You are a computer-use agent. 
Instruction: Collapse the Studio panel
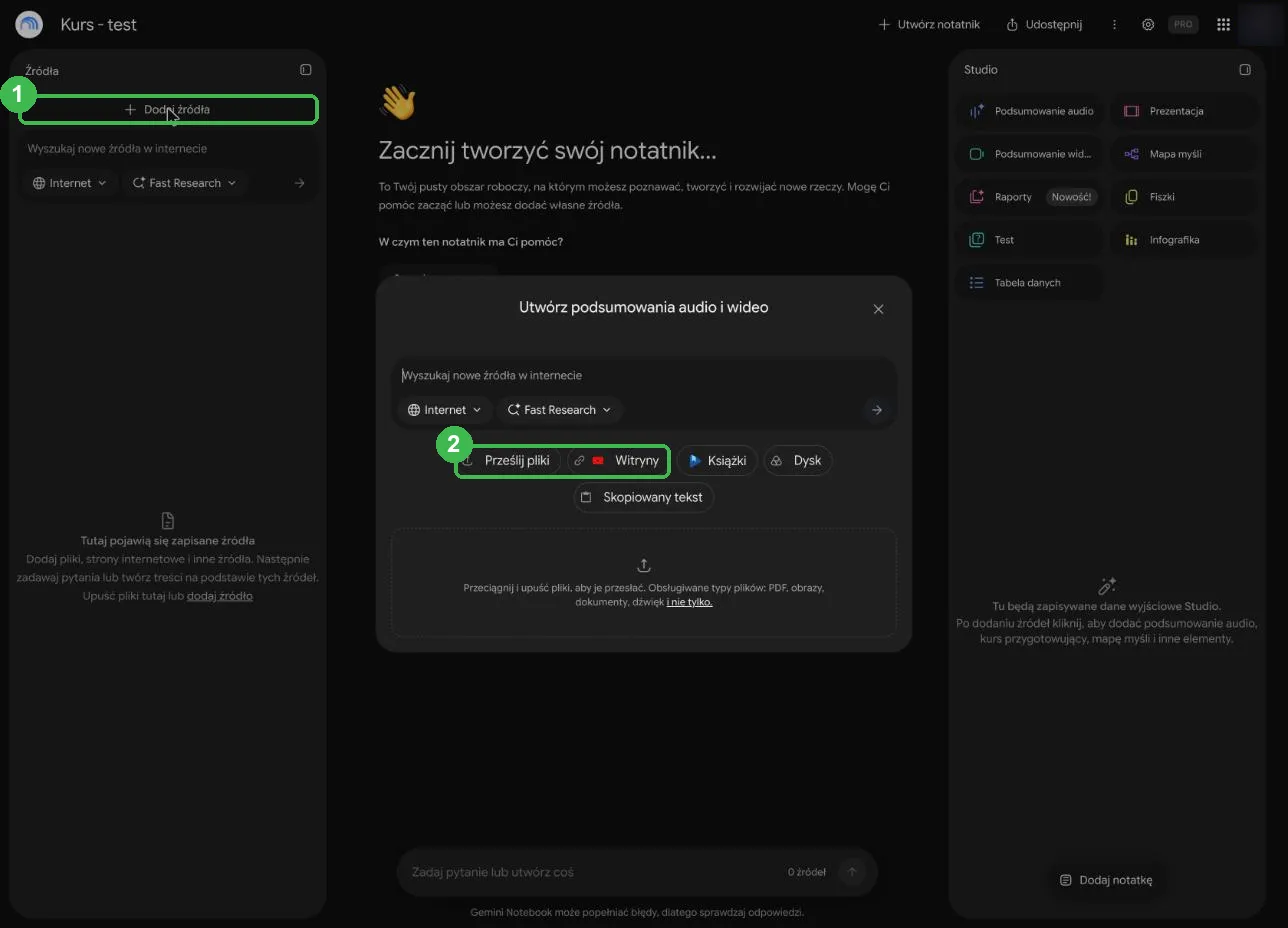pos(1245,70)
